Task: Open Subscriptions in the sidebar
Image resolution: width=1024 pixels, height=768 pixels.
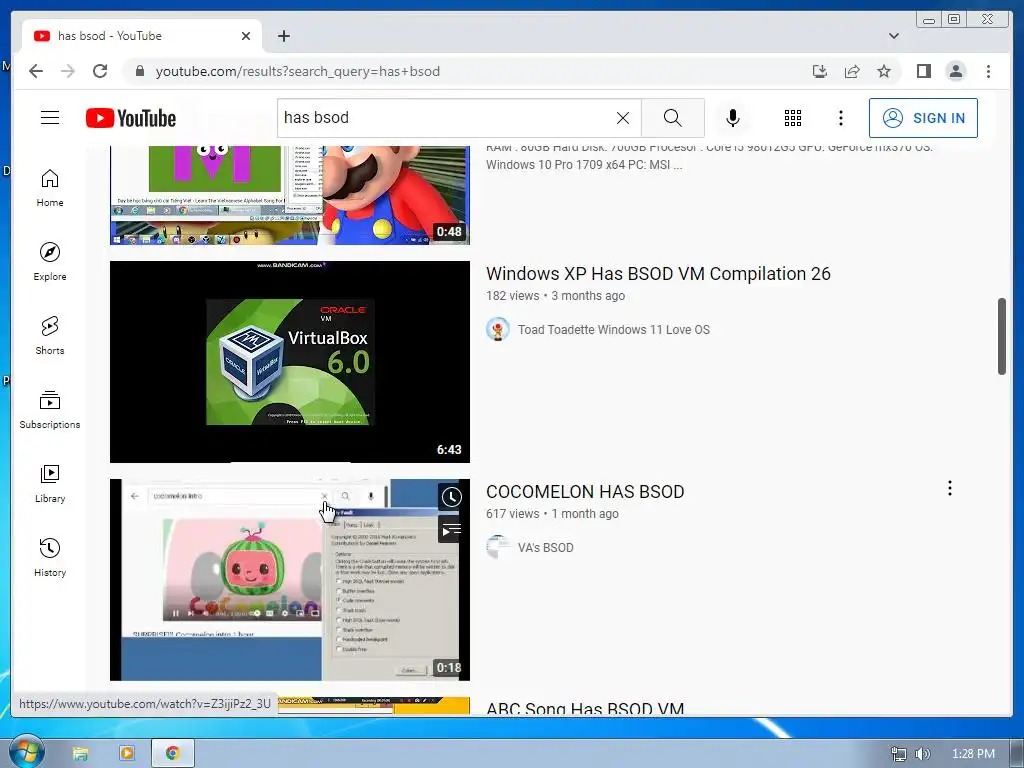Action: click(x=50, y=410)
